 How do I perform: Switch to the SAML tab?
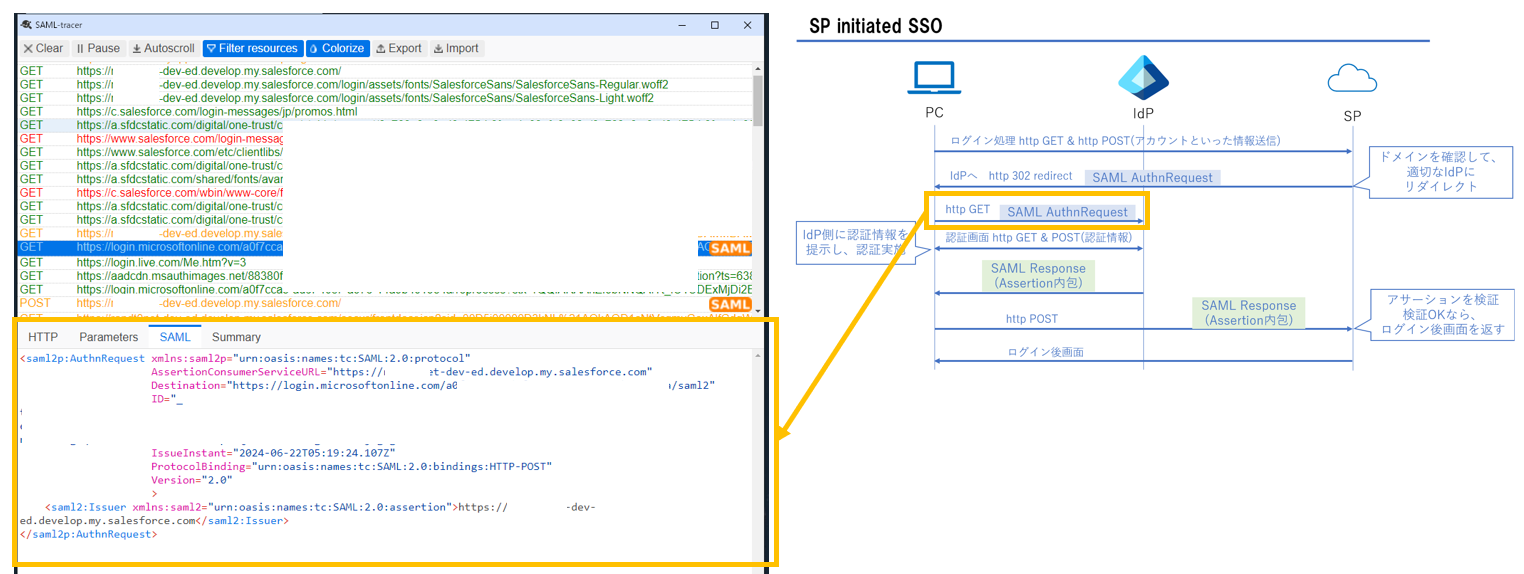(175, 337)
